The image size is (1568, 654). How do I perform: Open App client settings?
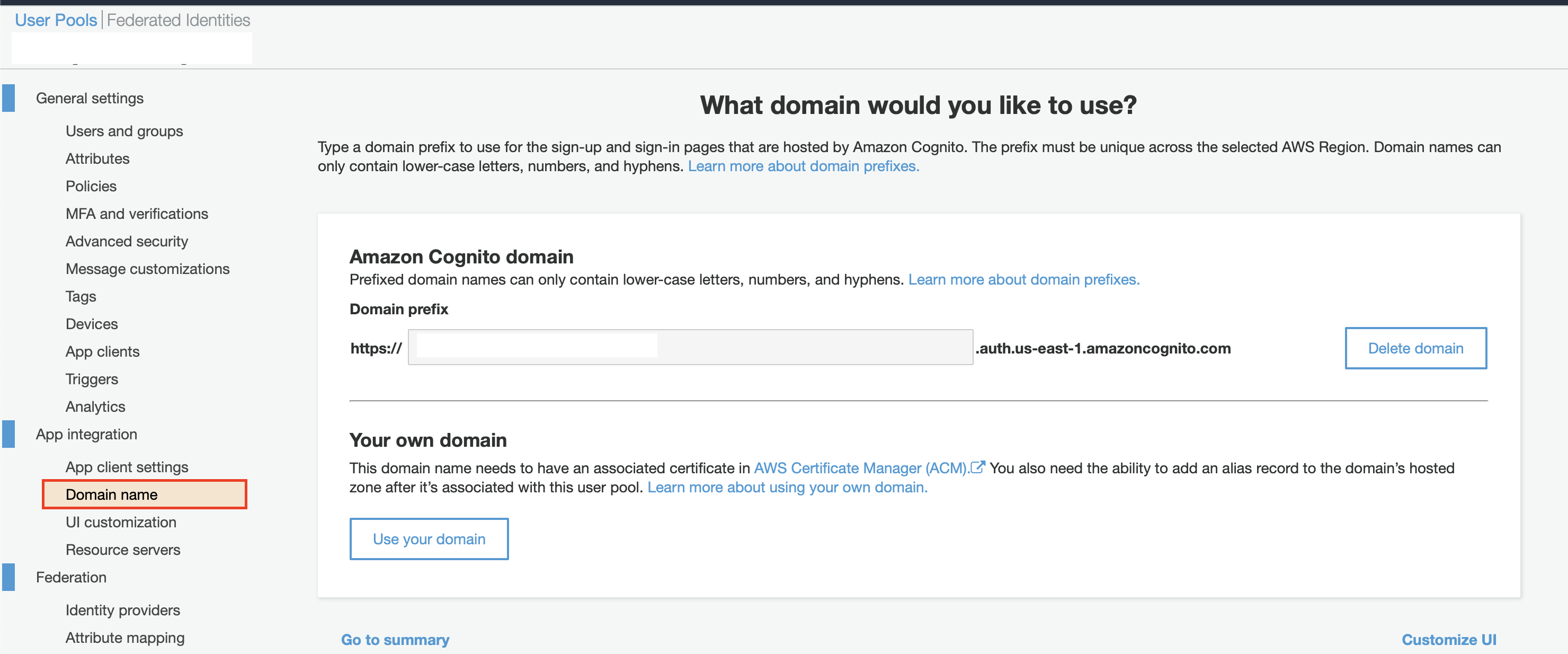tap(127, 467)
